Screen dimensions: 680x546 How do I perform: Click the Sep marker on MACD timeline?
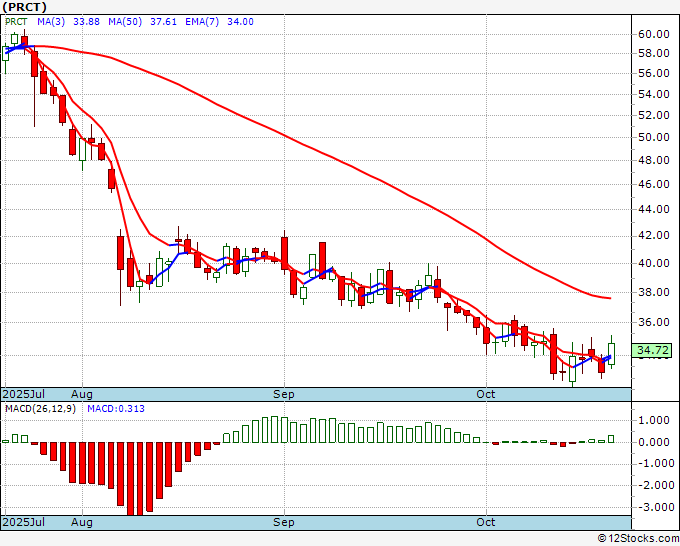pyautogui.click(x=284, y=522)
